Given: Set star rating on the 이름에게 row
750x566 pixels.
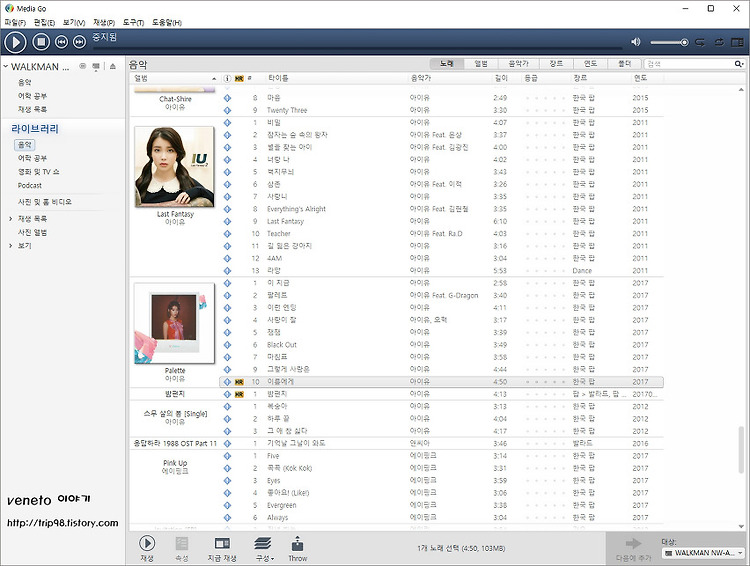Looking at the screenshot, I should pyautogui.click(x=545, y=382).
